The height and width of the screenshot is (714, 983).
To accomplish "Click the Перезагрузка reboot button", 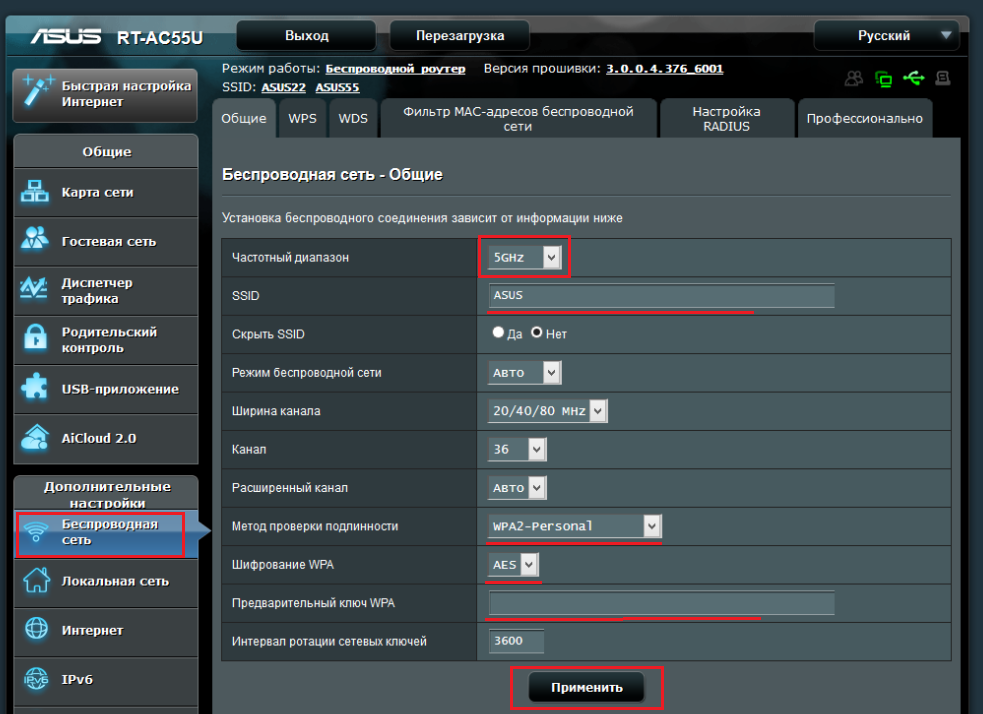I will click(460, 36).
